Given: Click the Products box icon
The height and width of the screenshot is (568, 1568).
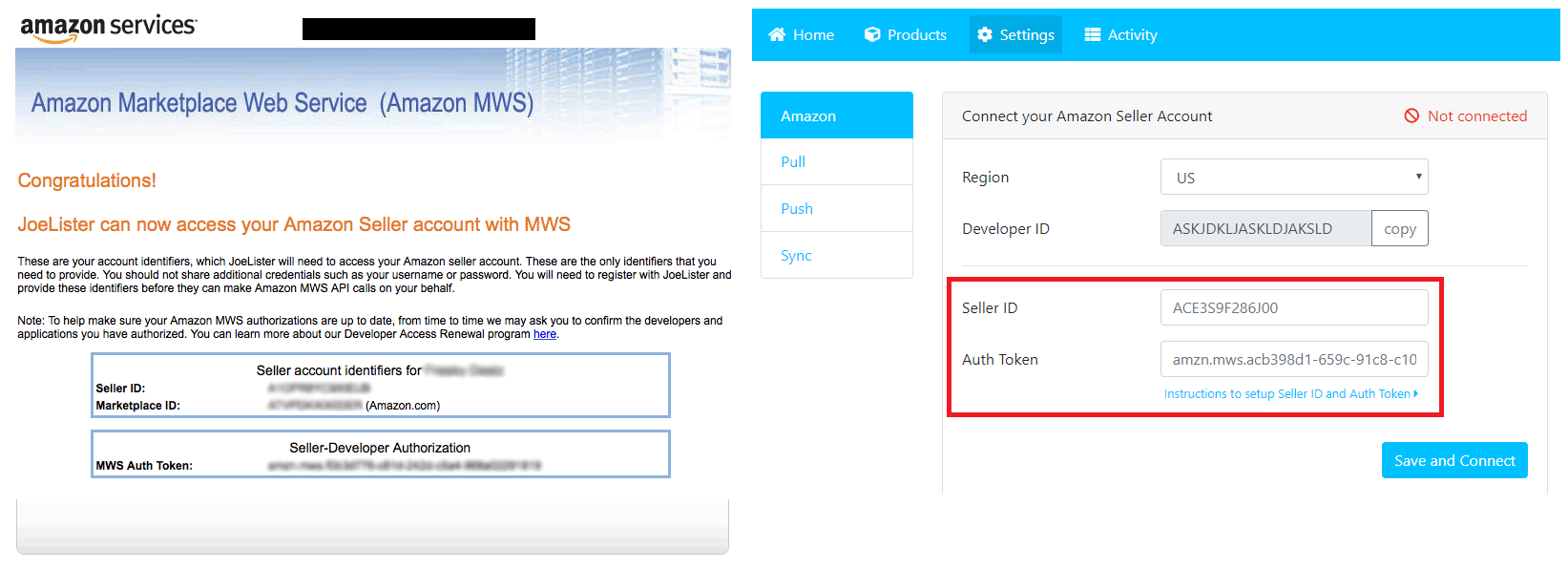Looking at the screenshot, I should point(872,34).
